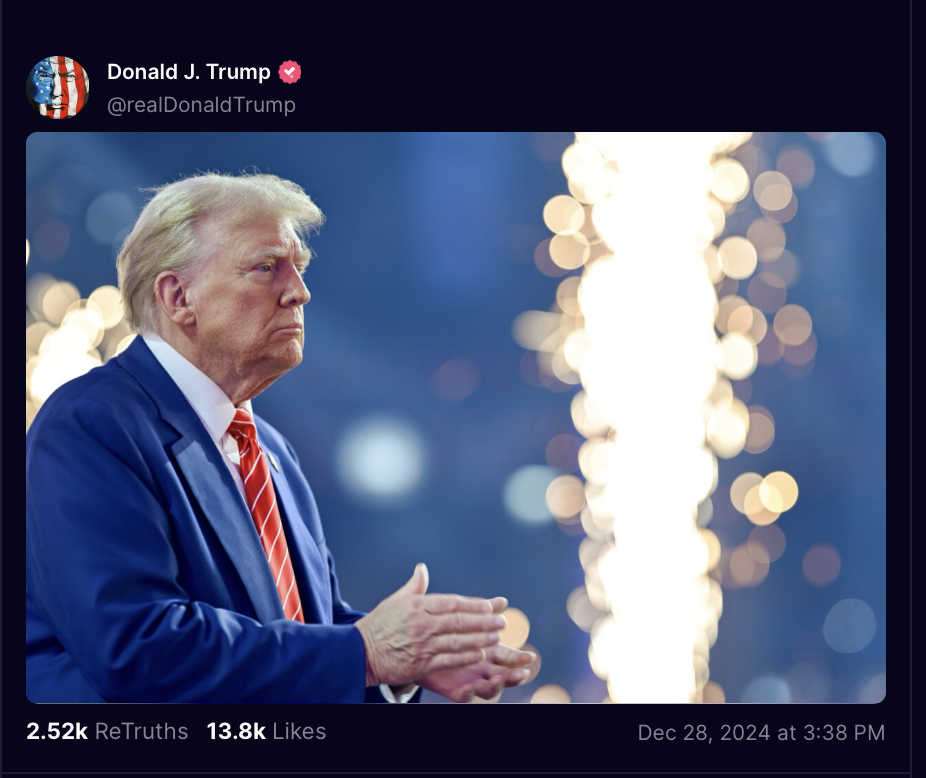This screenshot has height=778, width=926.
Task: Click the vertical divider at the right edge
Action: coord(910,389)
